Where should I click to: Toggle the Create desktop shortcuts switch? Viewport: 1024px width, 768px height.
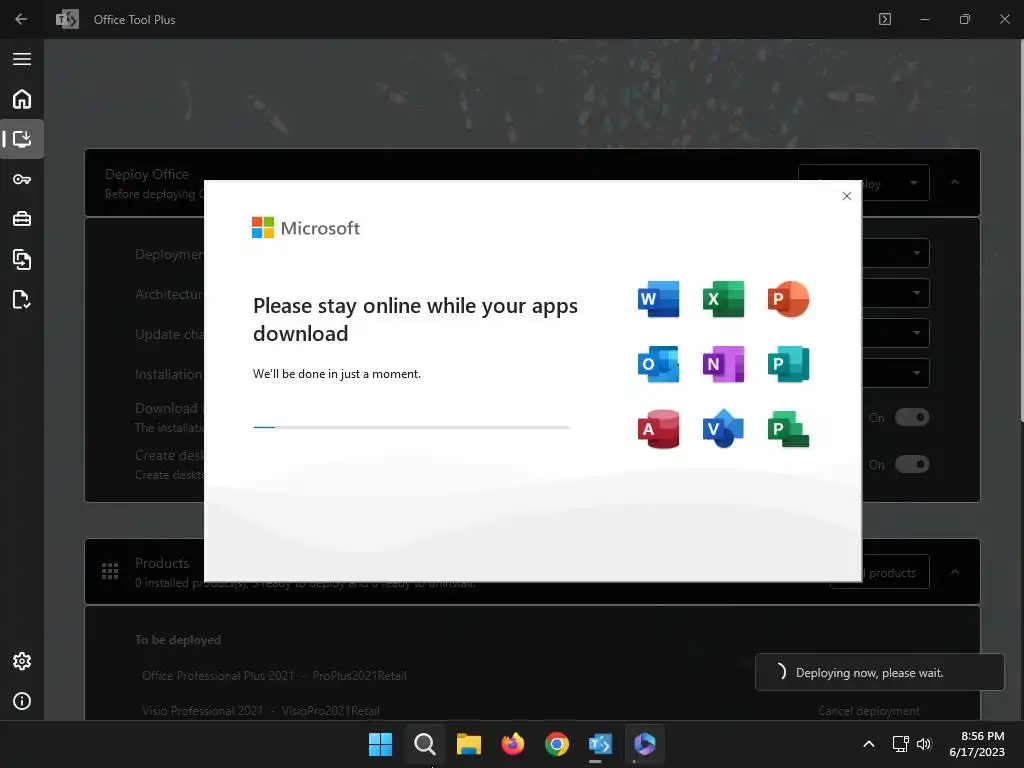coord(912,464)
